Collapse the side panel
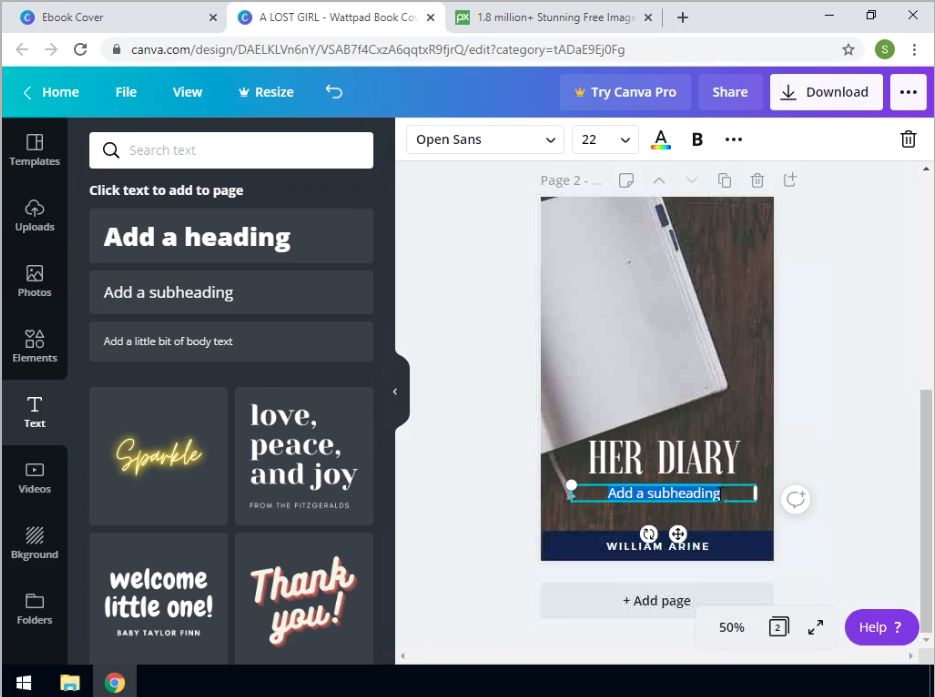 (x=395, y=392)
